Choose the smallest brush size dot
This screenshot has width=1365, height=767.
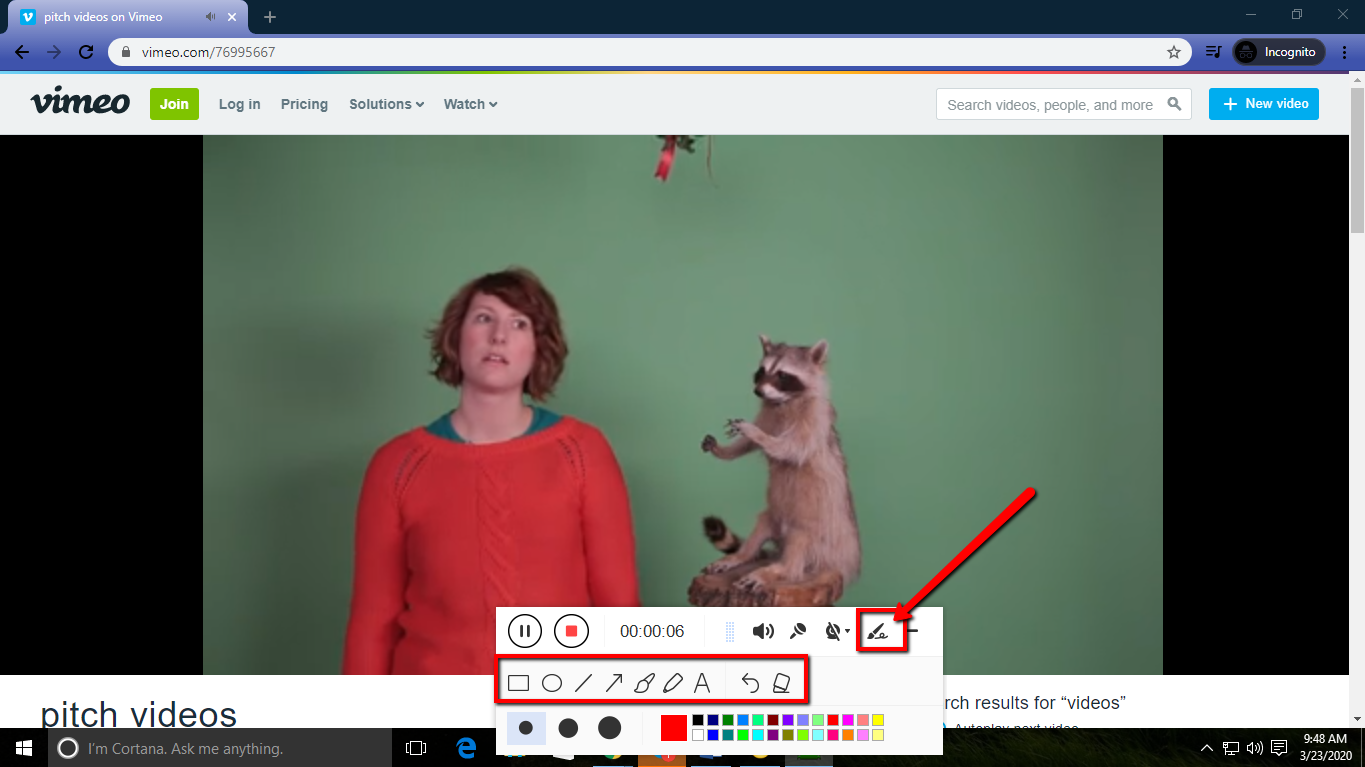tap(526, 728)
